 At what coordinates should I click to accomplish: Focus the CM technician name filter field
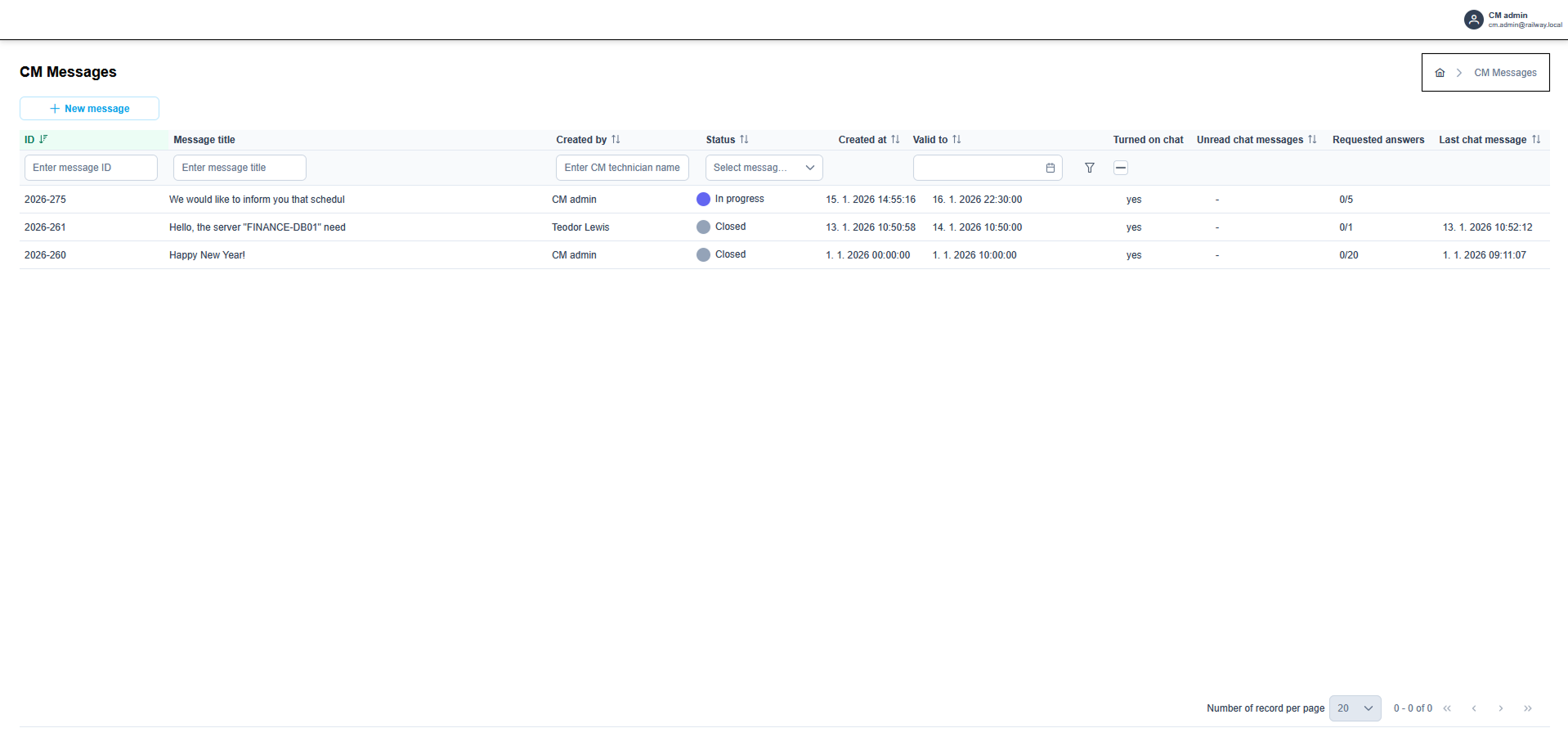(622, 168)
